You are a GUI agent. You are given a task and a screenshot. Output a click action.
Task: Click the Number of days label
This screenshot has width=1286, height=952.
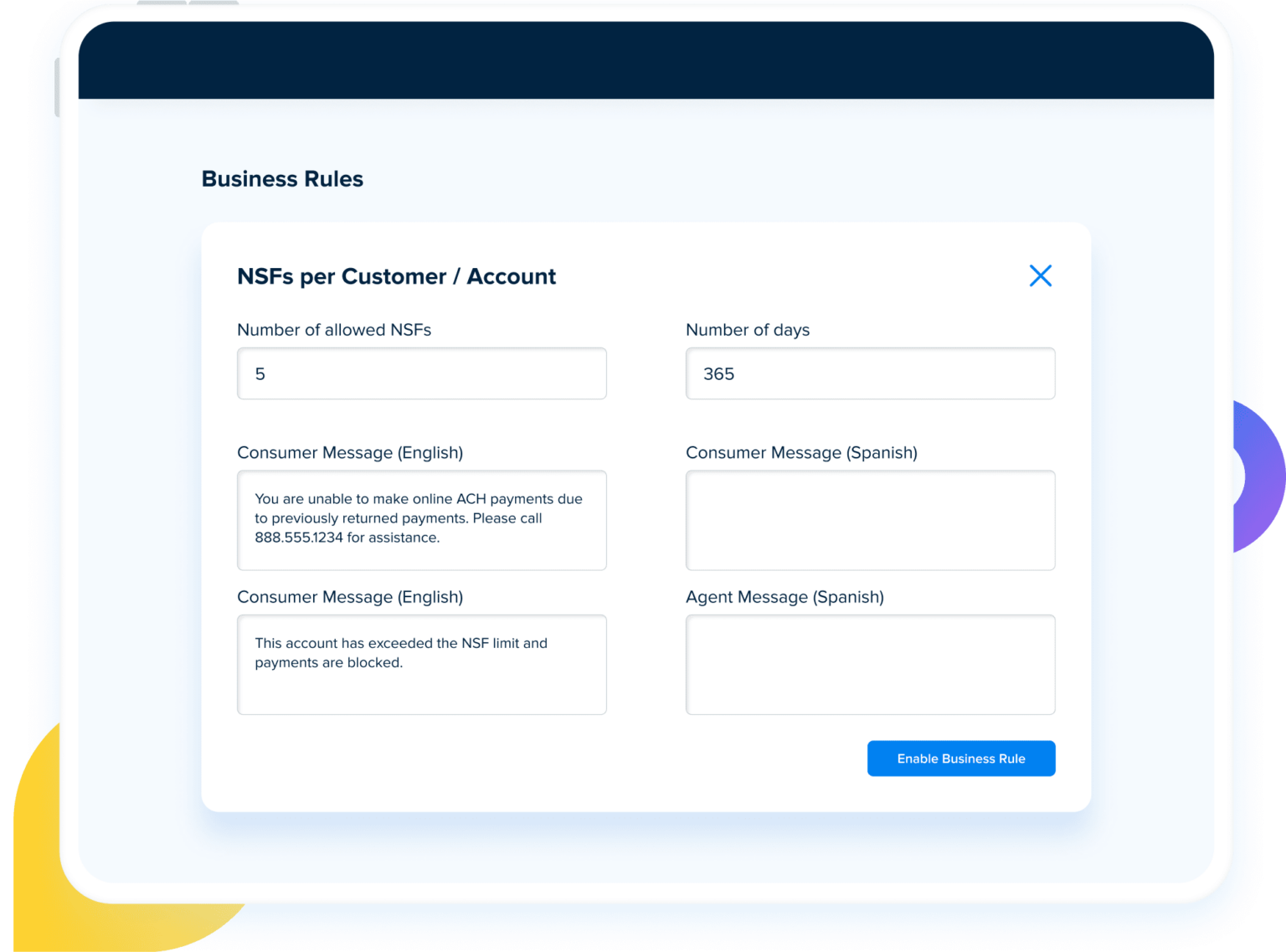[748, 329]
